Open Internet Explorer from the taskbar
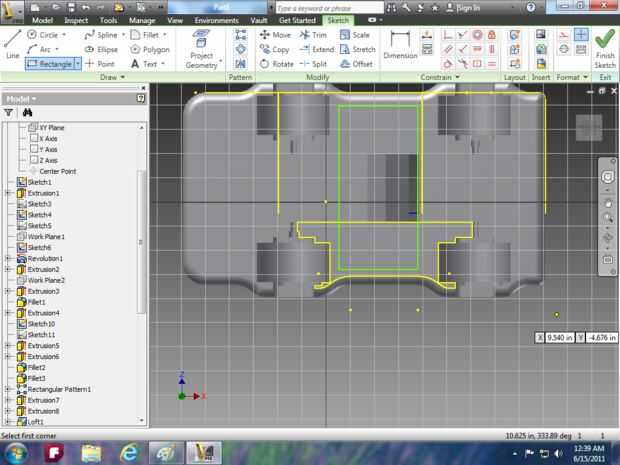The width and height of the screenshot is (620, 465). click(129, 453)
